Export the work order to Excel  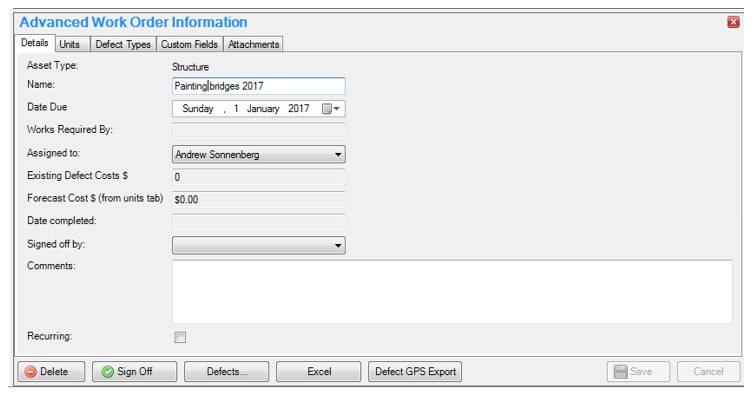pyautogui.click(x=318, y=371)
